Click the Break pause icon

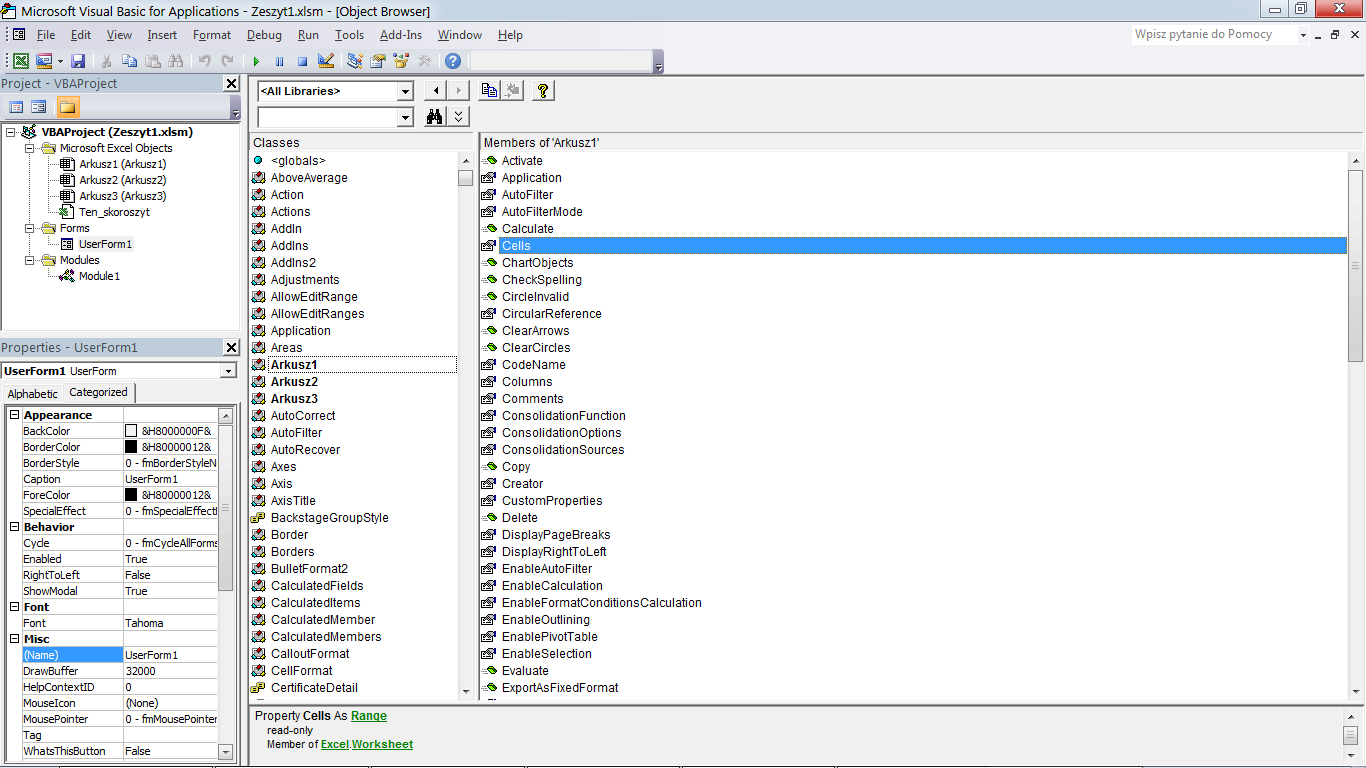click(279, 61)
